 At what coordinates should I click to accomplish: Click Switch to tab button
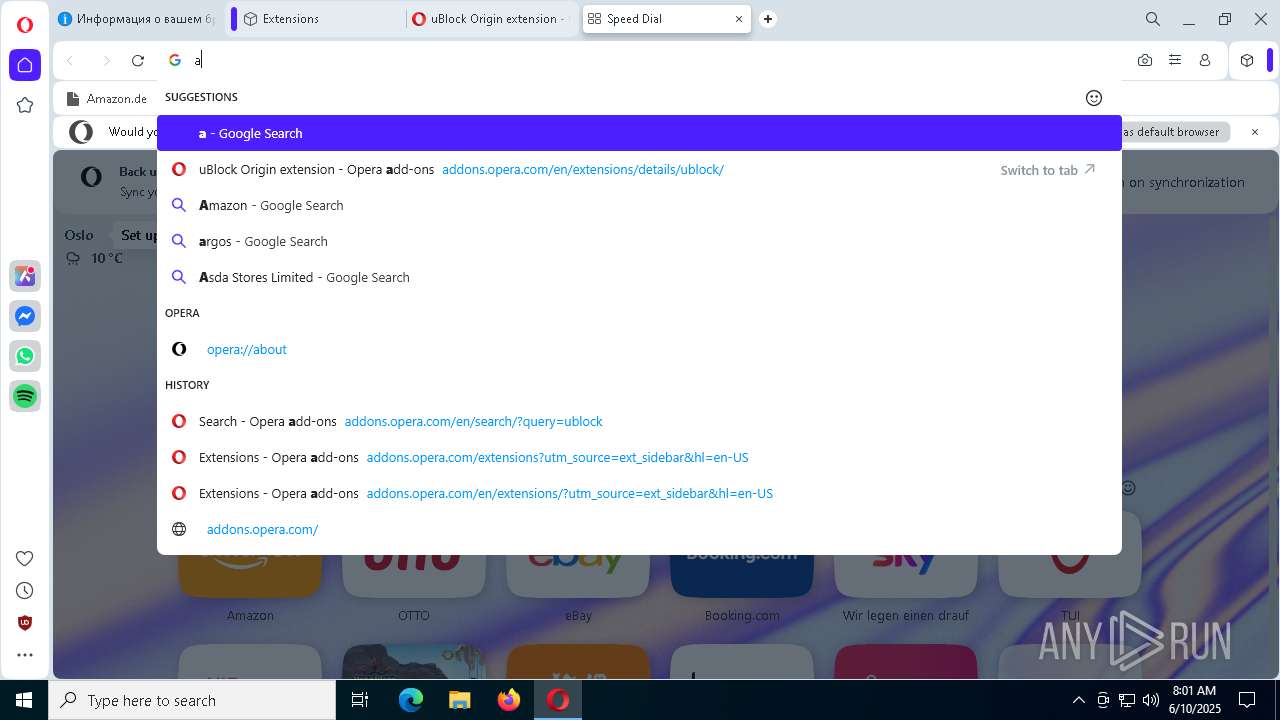(1048, 170)
